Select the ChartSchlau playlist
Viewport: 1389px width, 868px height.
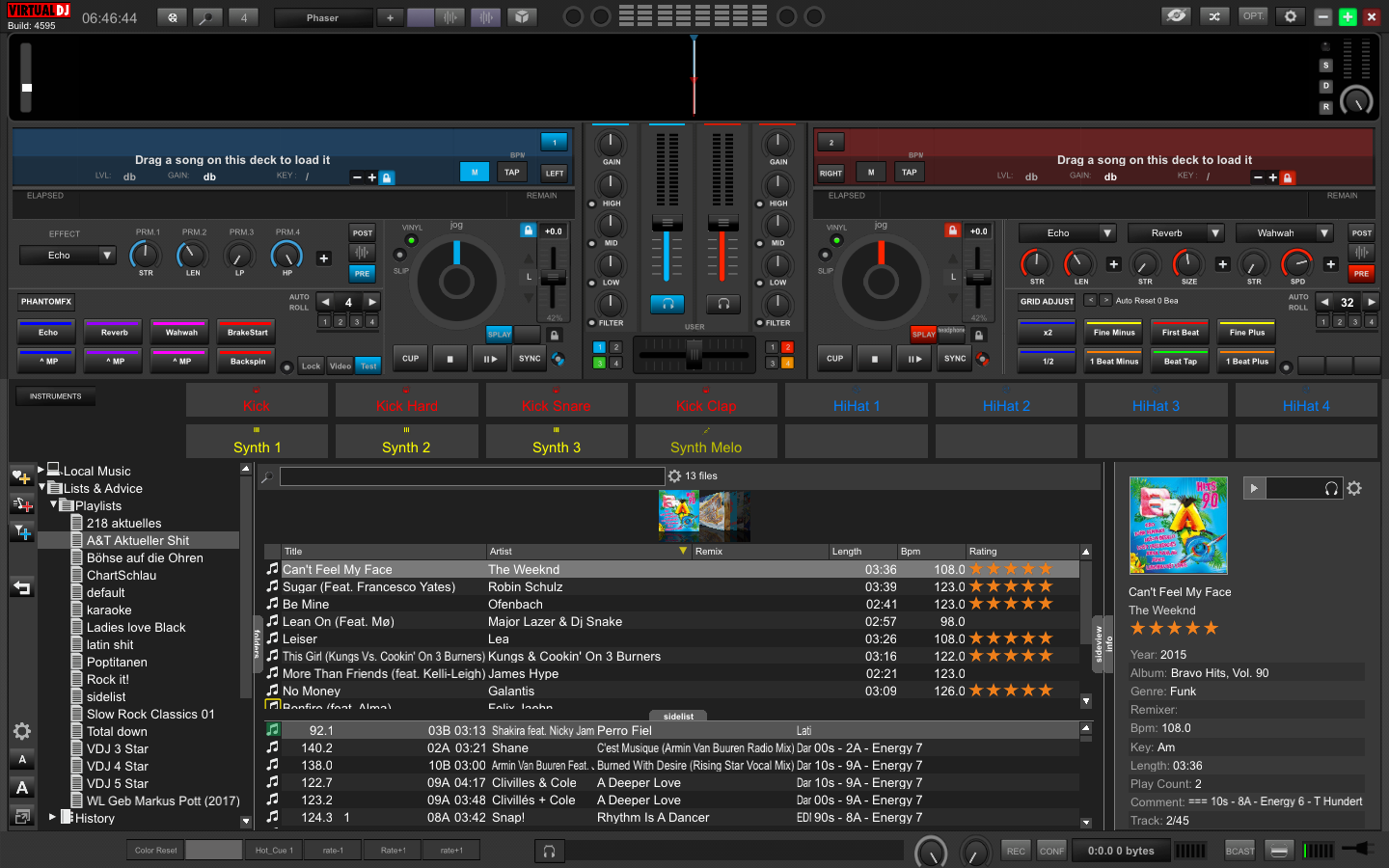tap(122, 575)
